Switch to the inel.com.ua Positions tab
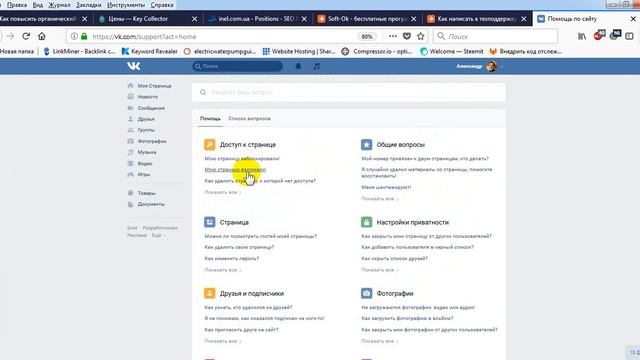Viewport: 640px width, 360px height. click(x=257, y=19)
